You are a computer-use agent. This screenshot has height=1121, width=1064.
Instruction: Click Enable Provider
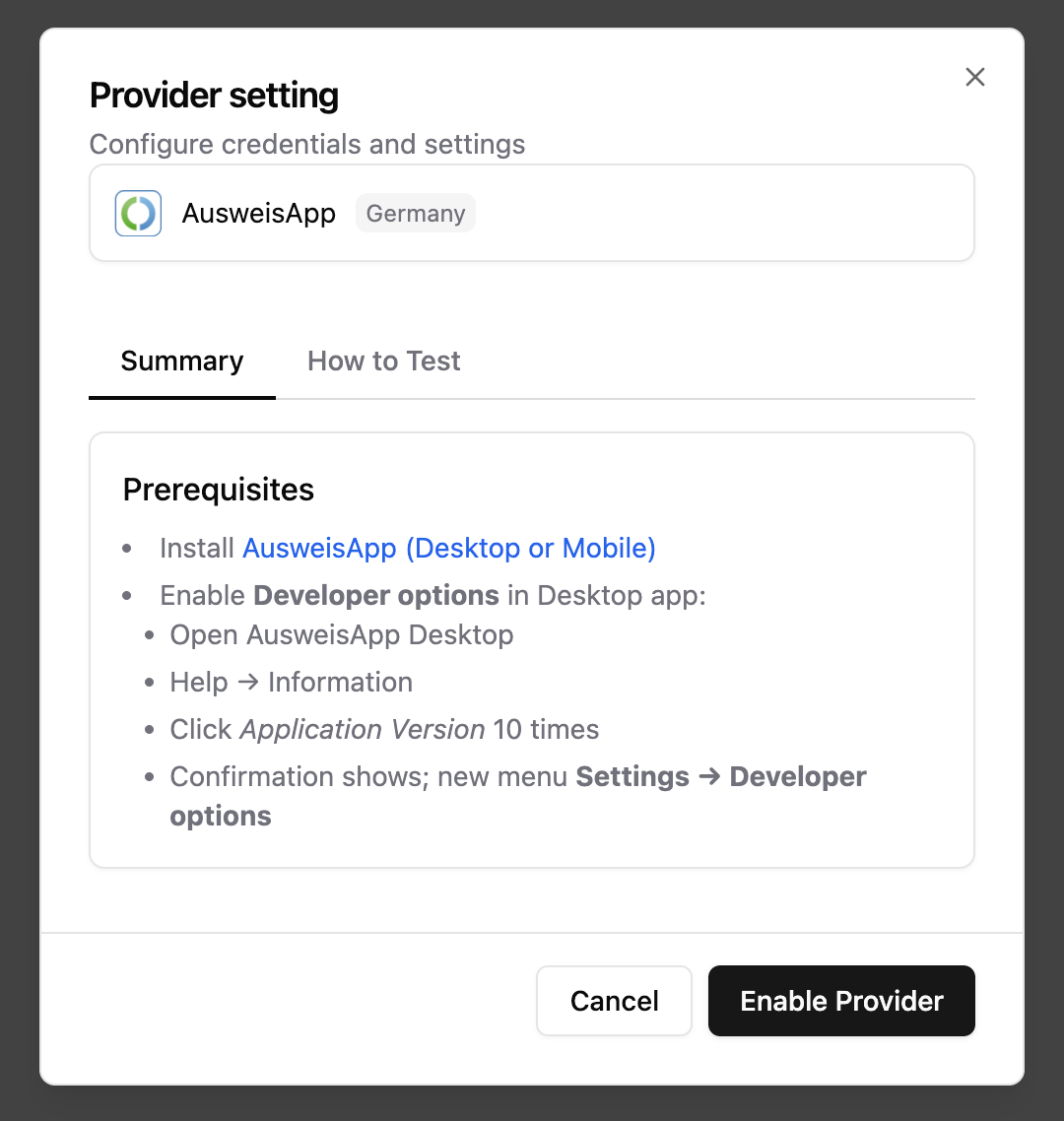tap(841, 1001)
